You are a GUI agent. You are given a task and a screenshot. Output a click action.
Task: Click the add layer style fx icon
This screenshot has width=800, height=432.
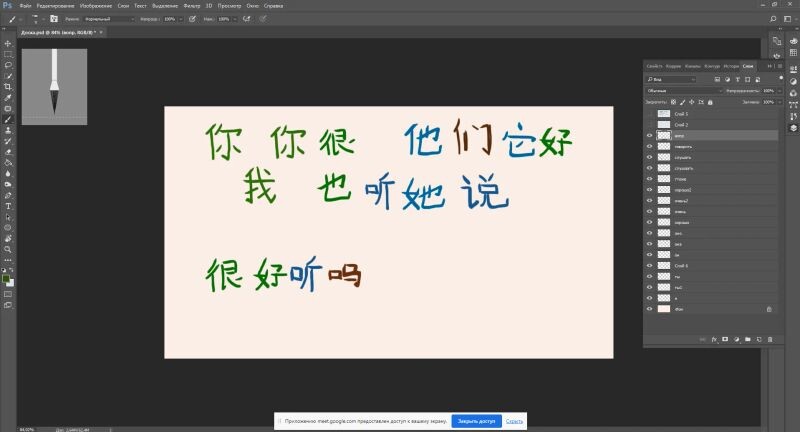click(x=714, y=340)
